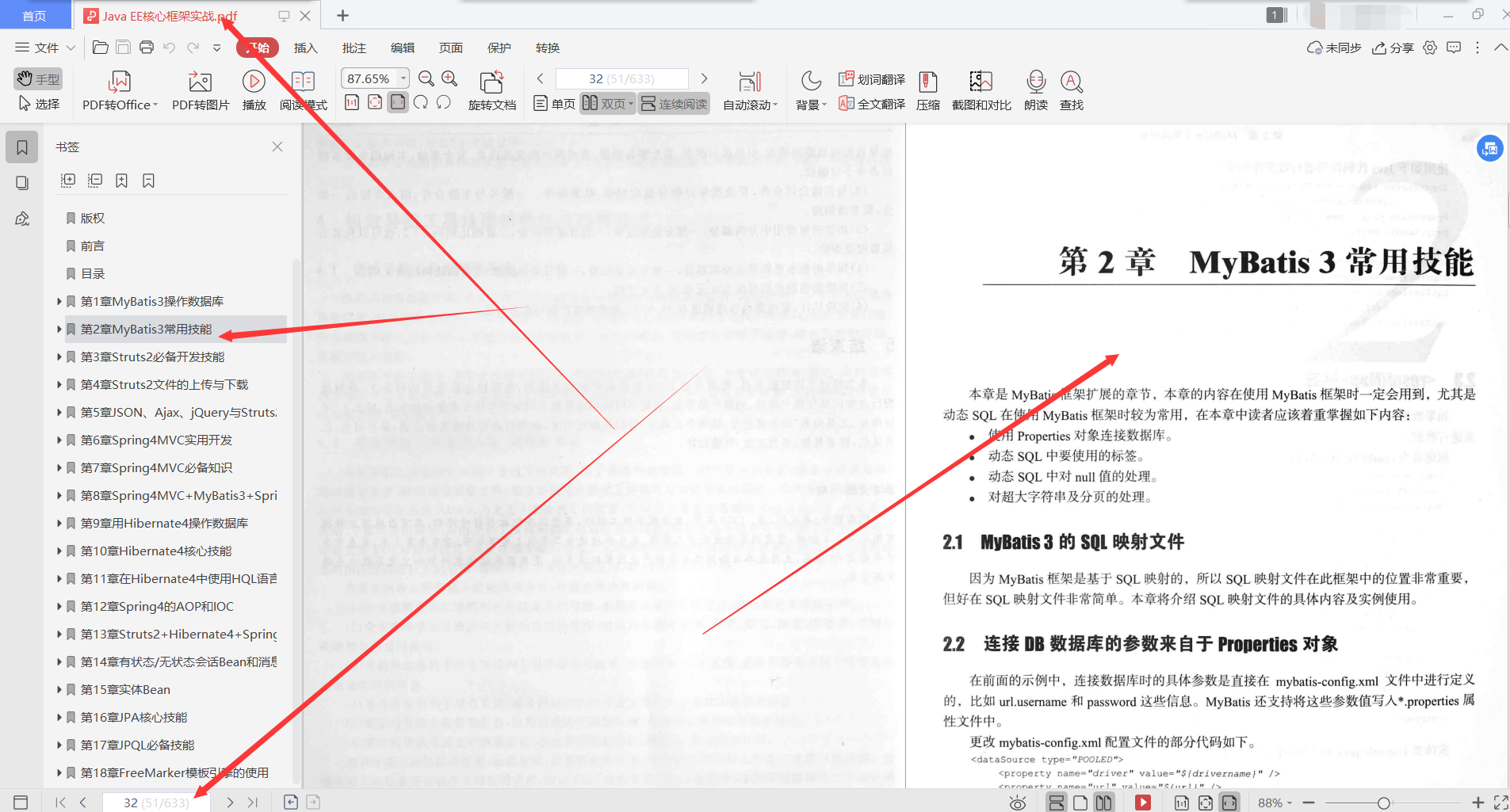Click the open file folder icon

tap(101, 48)
